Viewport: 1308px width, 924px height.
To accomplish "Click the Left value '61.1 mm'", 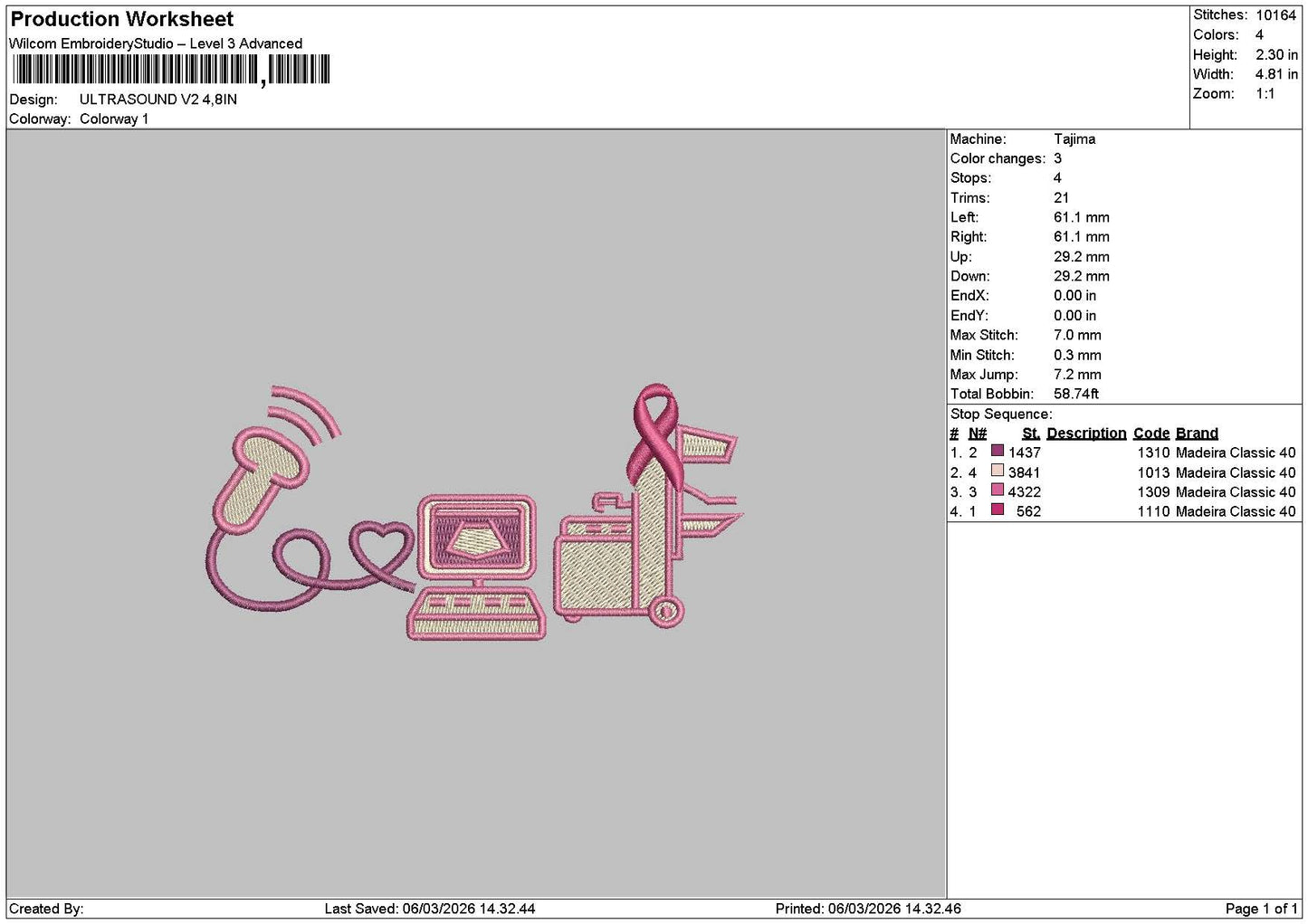I will tap(1082, 217).
